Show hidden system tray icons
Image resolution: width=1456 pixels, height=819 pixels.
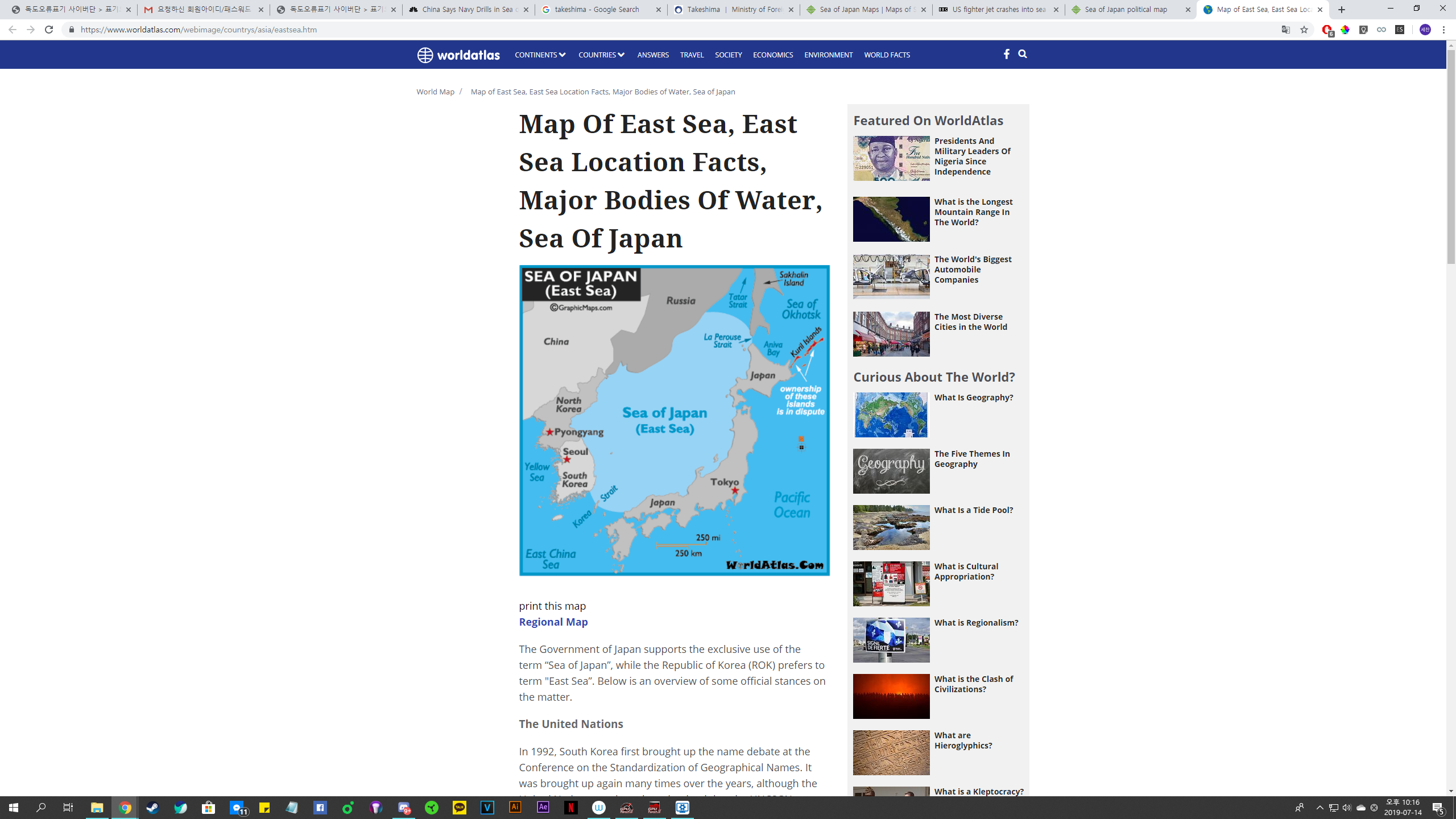[x=1319, y=808]
